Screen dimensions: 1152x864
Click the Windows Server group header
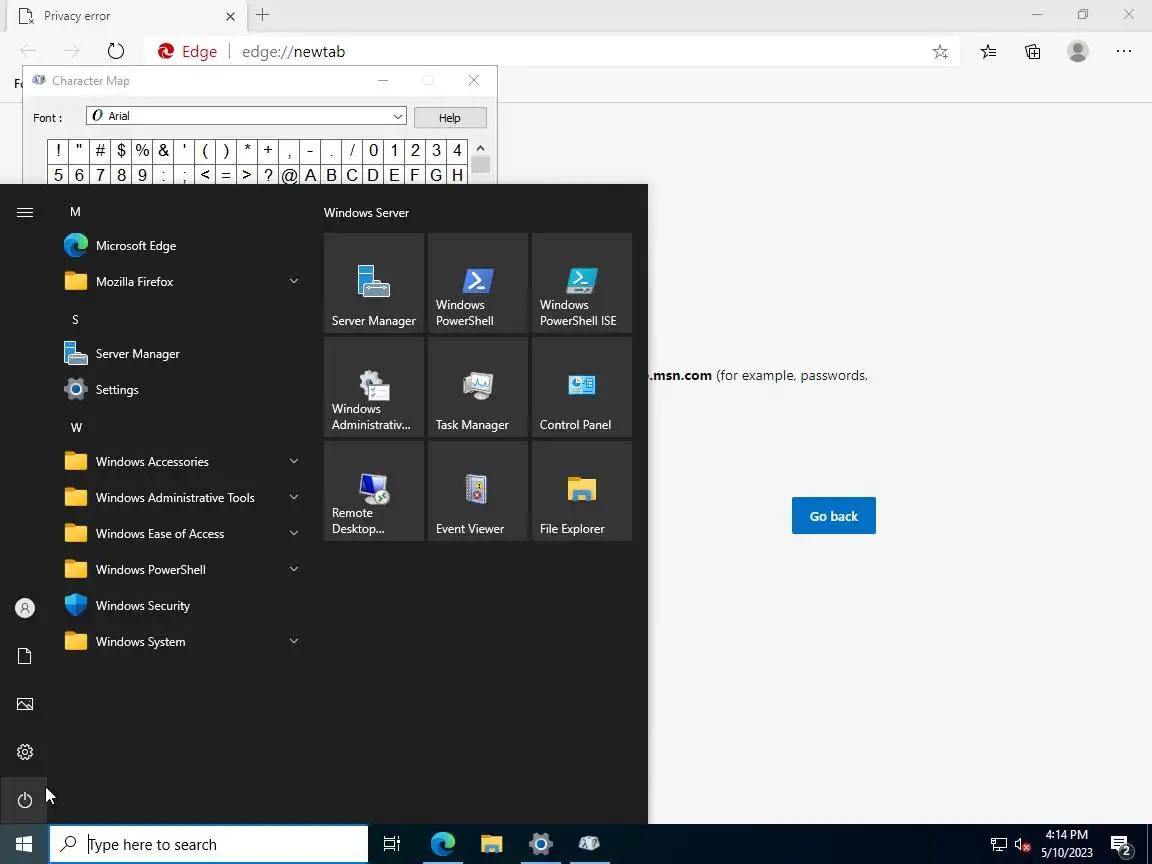(366, 212)
